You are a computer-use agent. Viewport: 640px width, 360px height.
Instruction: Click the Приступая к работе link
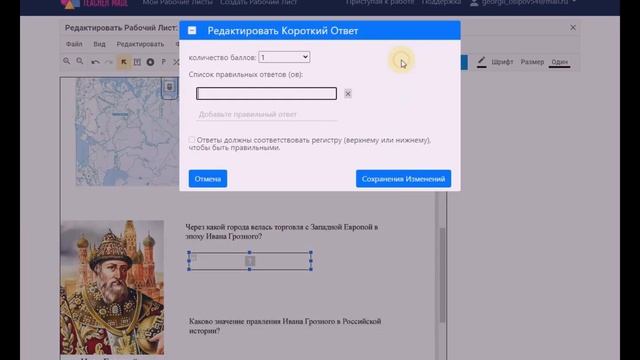(x=380, y=2)
